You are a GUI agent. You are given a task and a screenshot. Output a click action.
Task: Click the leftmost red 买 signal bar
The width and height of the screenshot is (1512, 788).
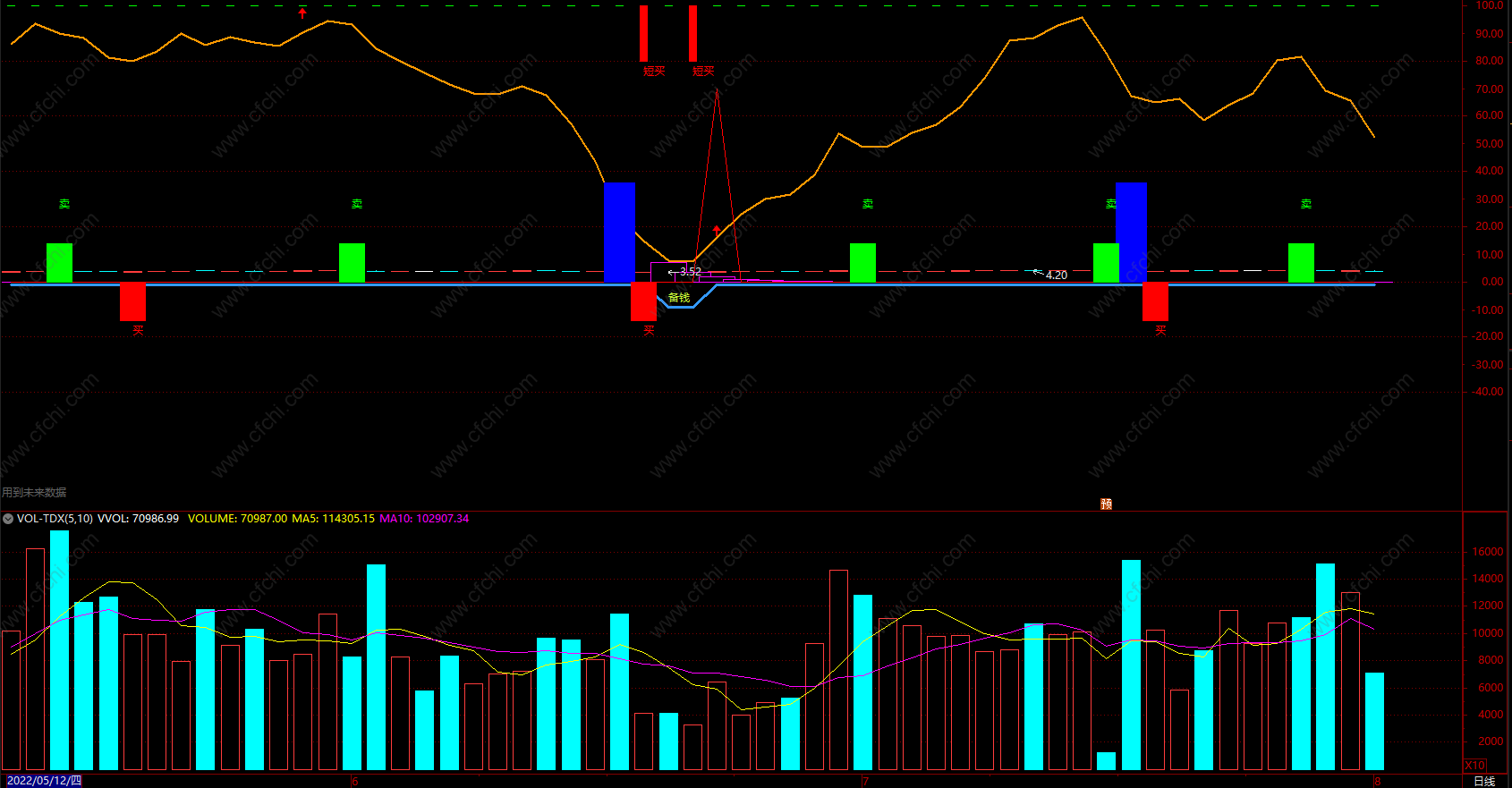click(132, 301)
